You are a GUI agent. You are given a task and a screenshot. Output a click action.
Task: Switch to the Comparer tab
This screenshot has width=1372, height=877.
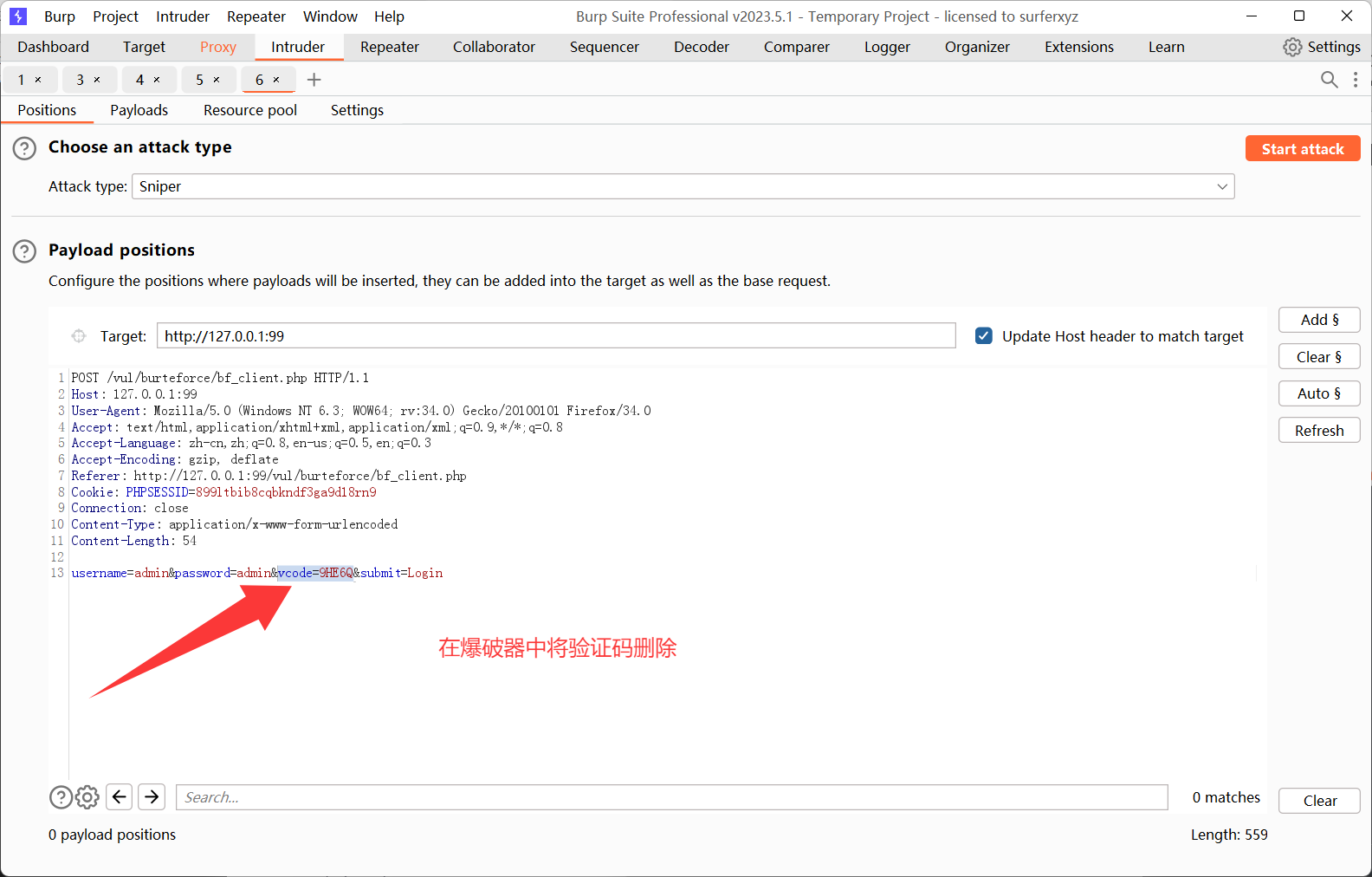coord(797,47)
